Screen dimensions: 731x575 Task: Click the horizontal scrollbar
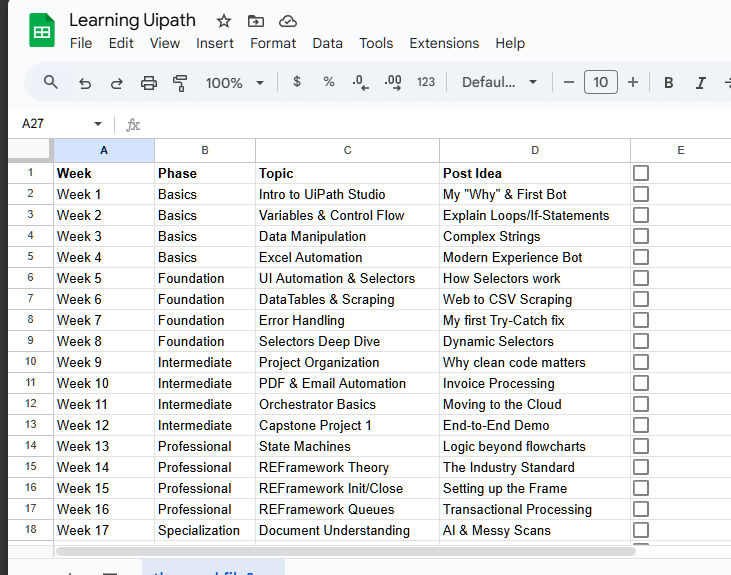[345, 552]
